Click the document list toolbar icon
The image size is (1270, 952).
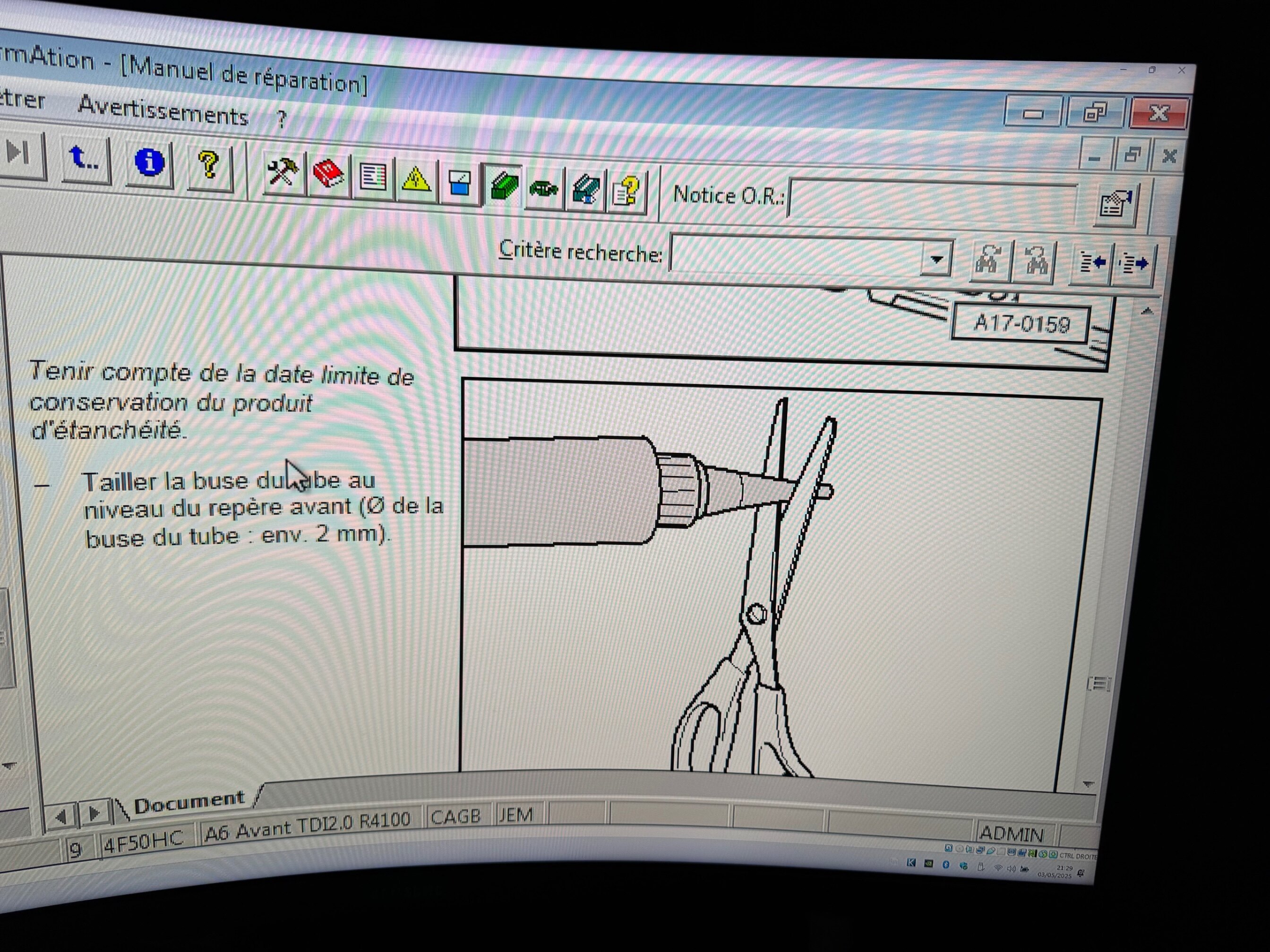pos(373,177)
